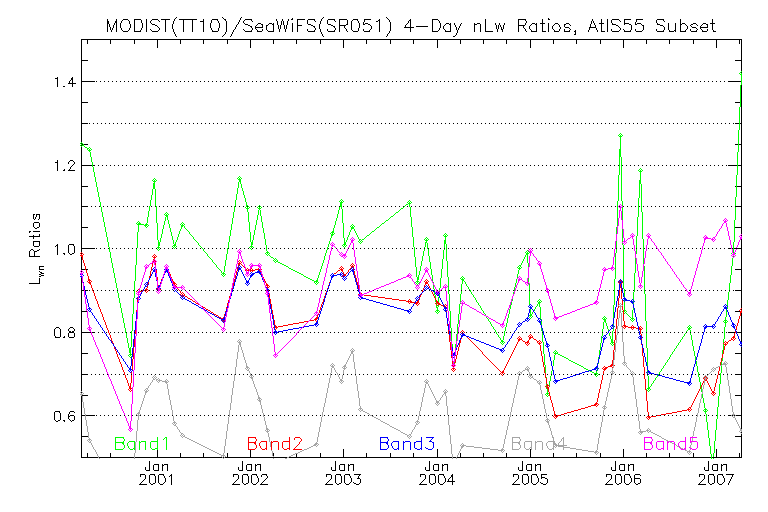Click the Jan 2006 x-axis label

(623, 473)
